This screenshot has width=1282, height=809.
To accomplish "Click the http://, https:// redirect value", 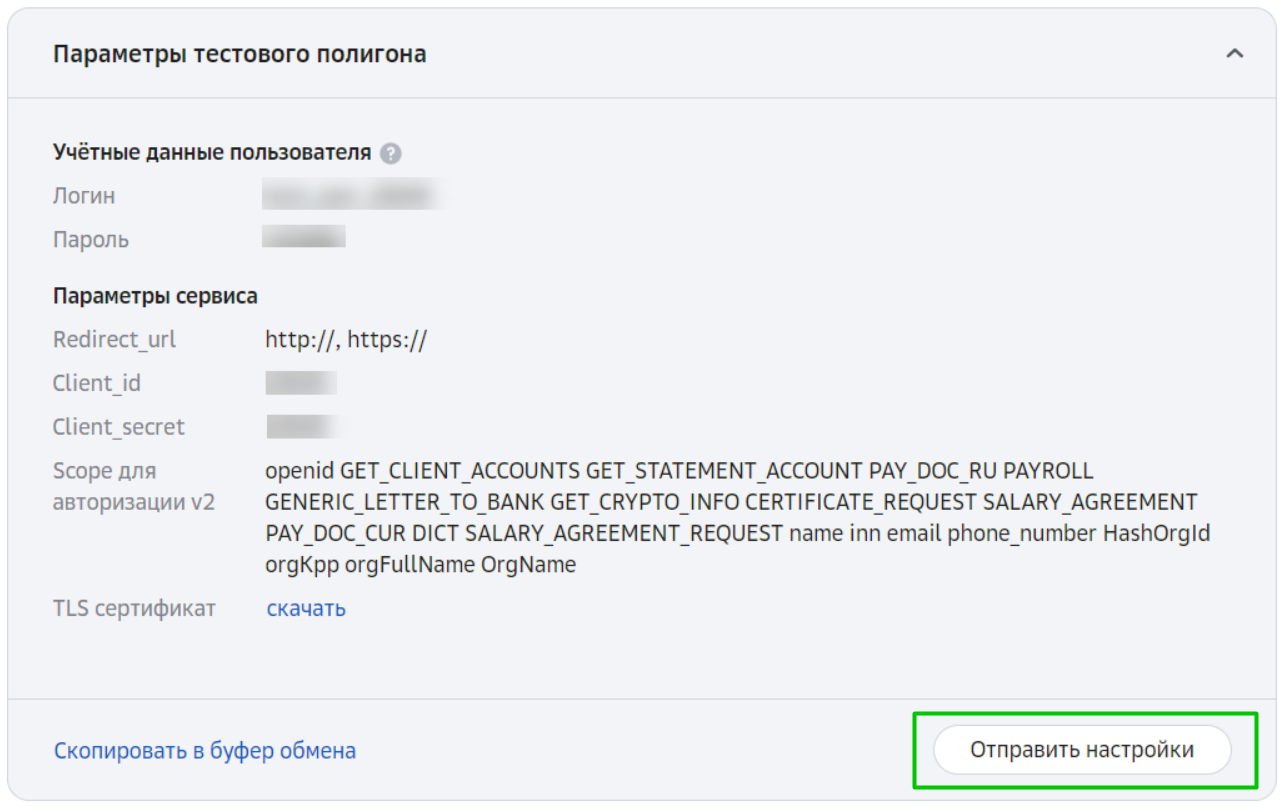I will pos(346,339).
